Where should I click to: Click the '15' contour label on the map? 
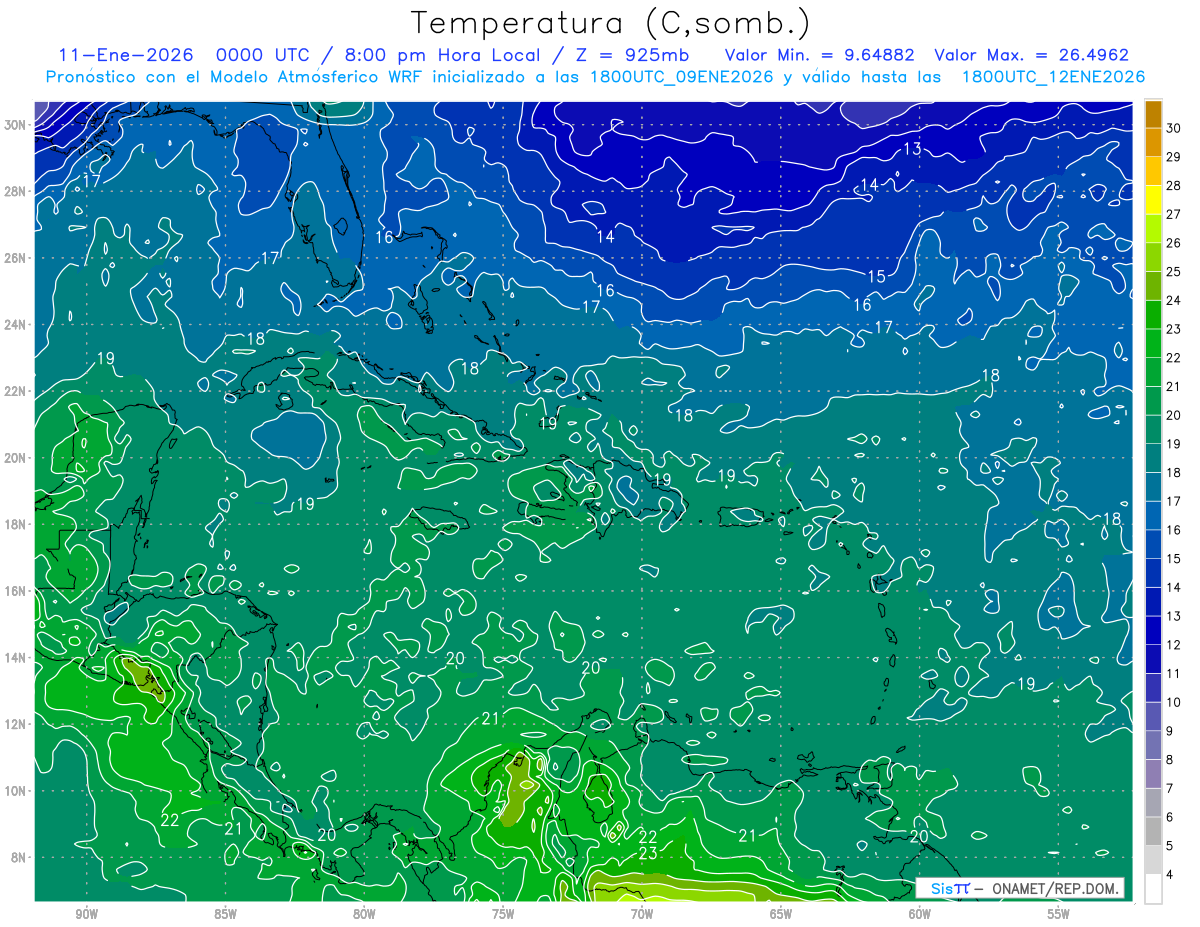click(876, 277)
